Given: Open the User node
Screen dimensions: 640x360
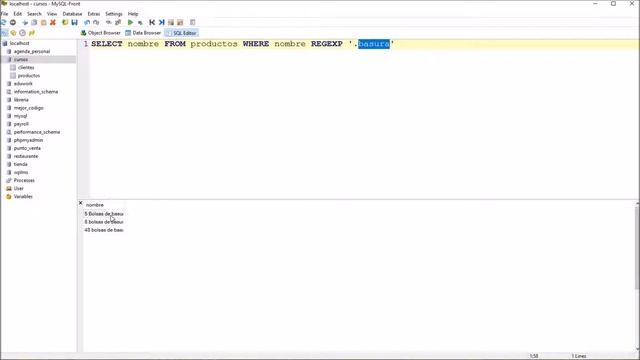Looking at the screenshot, I should [19, 189].
